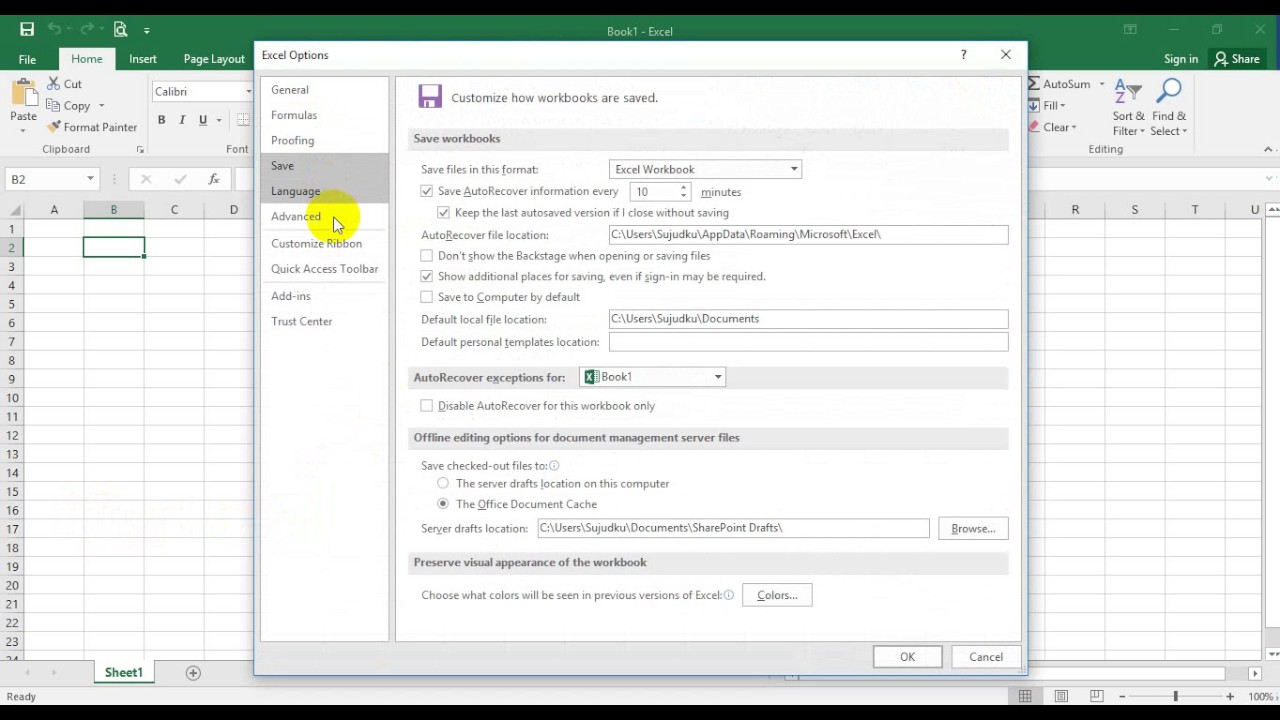Switch to Page Layout view in status bar

click(1061, 696)
